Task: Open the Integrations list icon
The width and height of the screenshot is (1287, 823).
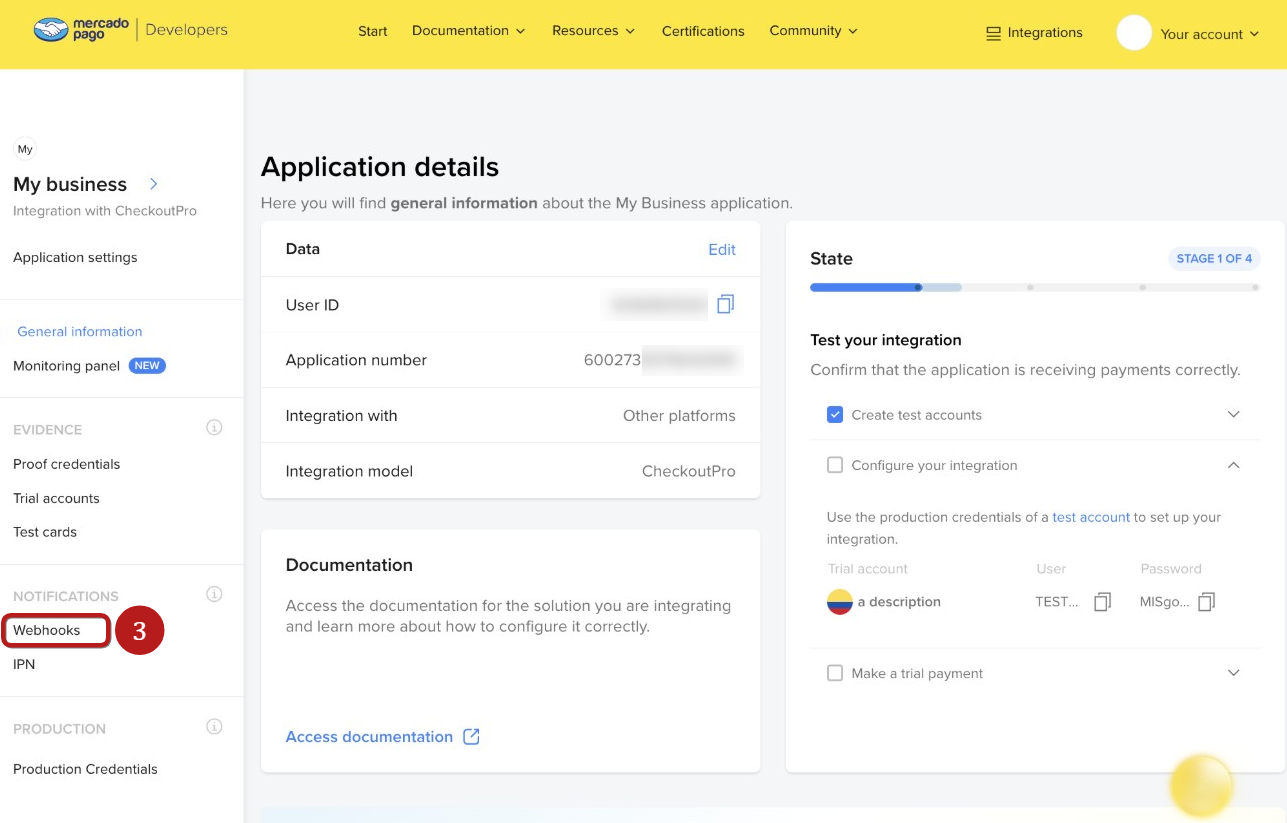Action: coord(993,33)
